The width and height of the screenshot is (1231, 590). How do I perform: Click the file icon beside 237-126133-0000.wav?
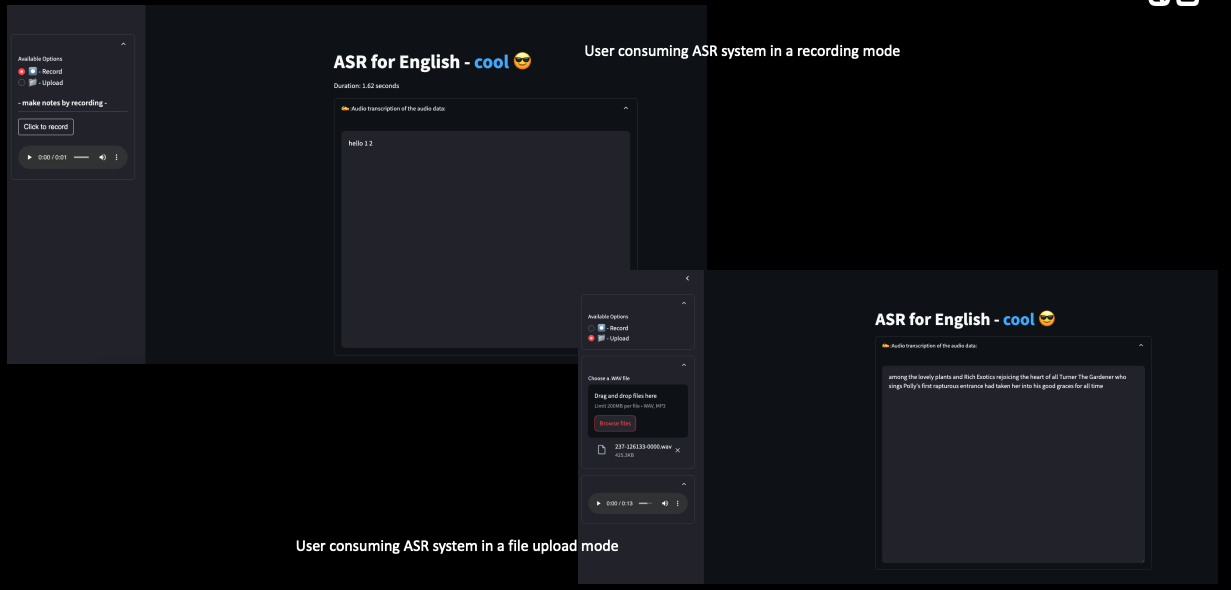coord(604,450)
